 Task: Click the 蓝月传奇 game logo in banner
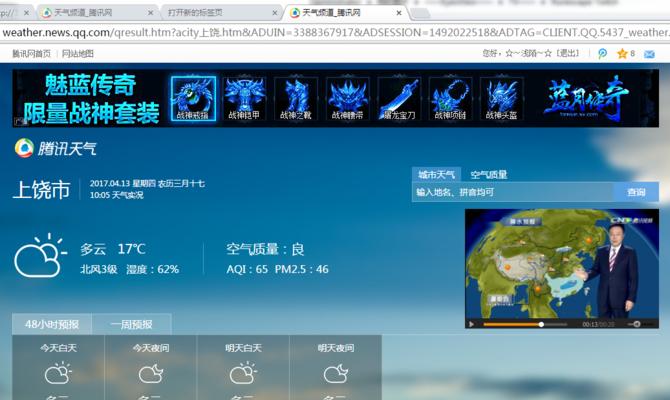click(x=585, y=97)
